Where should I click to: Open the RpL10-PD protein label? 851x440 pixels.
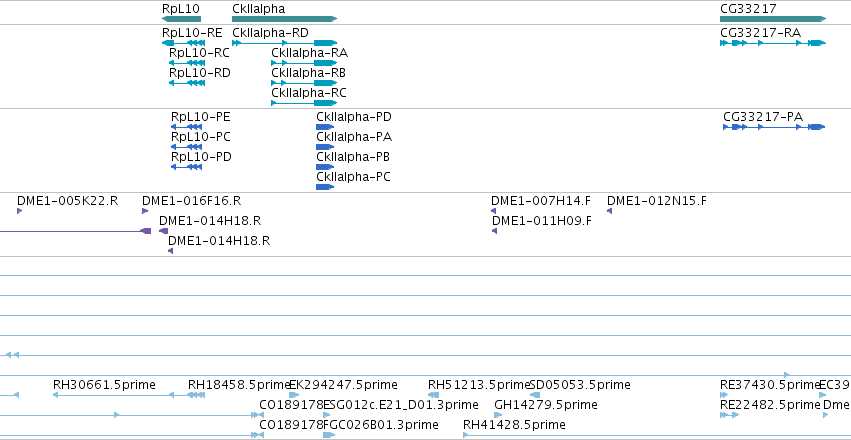click(201, 157)
